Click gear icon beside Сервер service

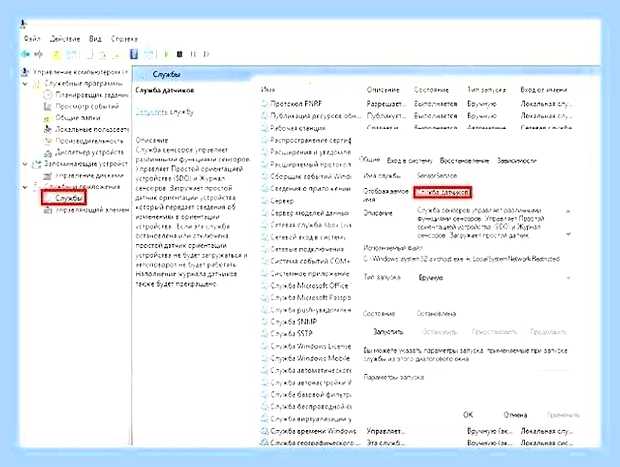265,201
